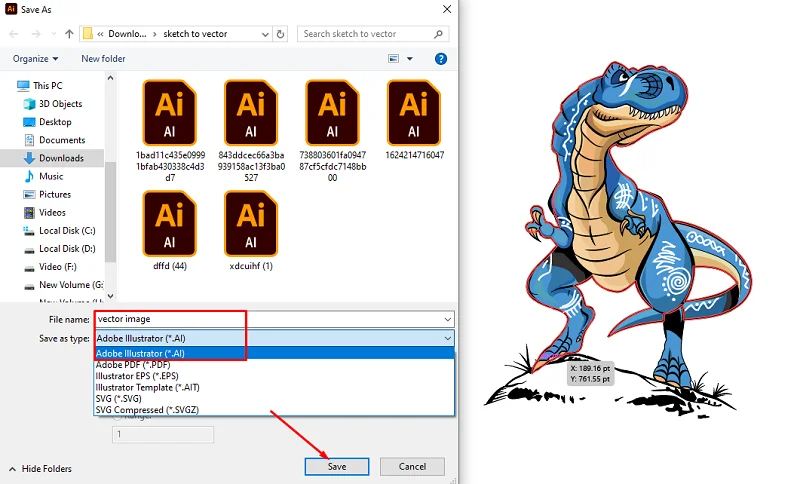
Task: Close the Save As dialog
Action: click(447, 9)
